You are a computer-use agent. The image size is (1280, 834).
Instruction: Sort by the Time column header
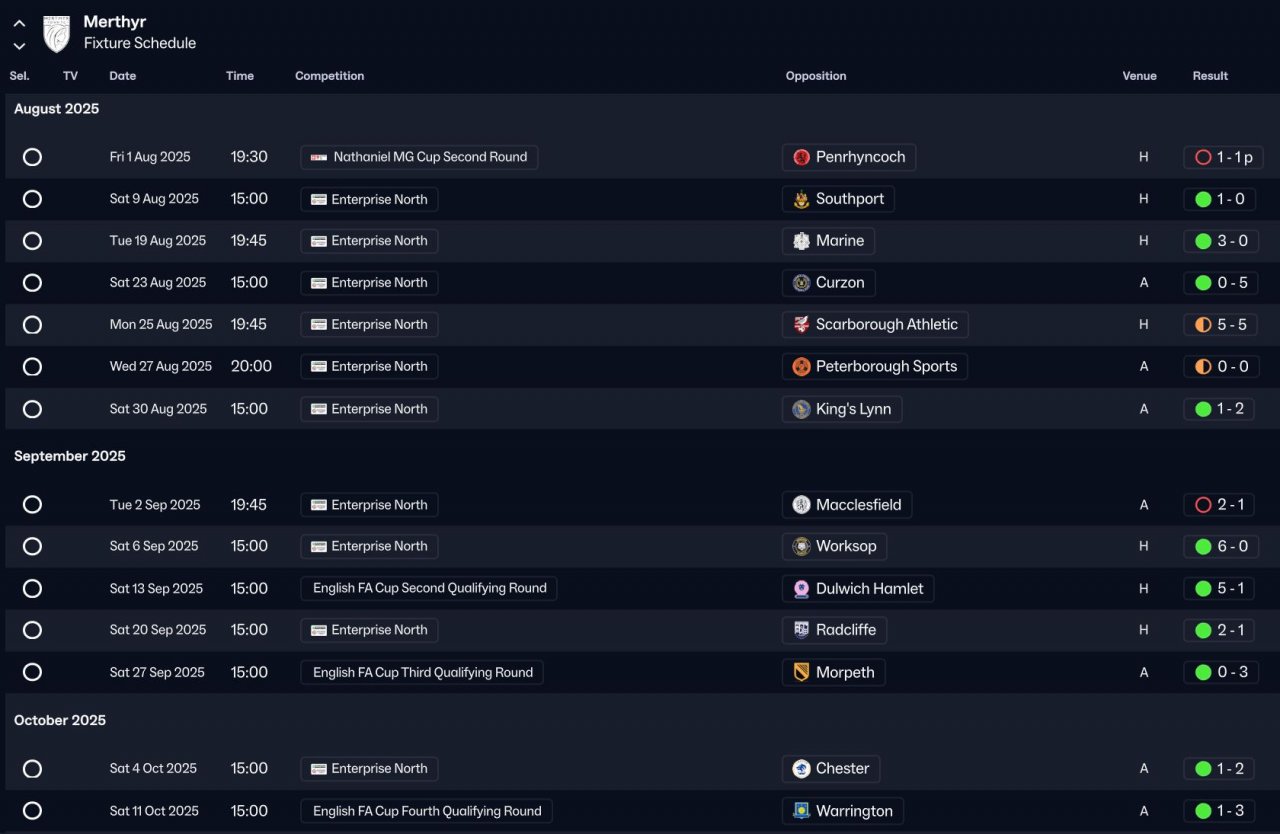click(240, 76)
